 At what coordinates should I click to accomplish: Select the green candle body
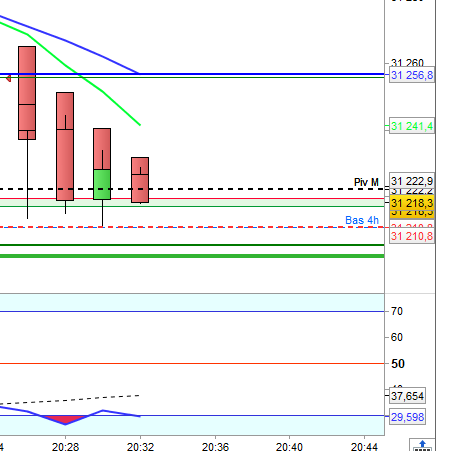coord(102,184)
